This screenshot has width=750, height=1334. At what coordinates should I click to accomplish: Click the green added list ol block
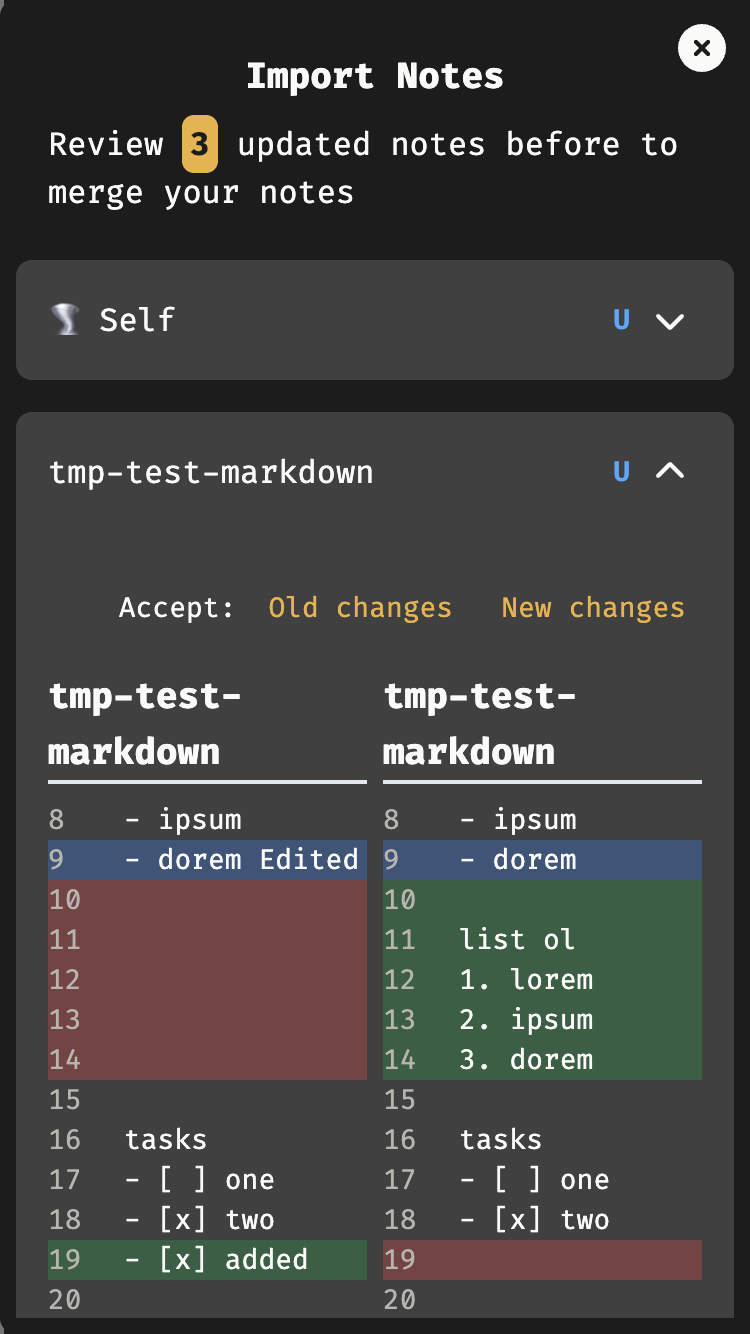[542, 979]
